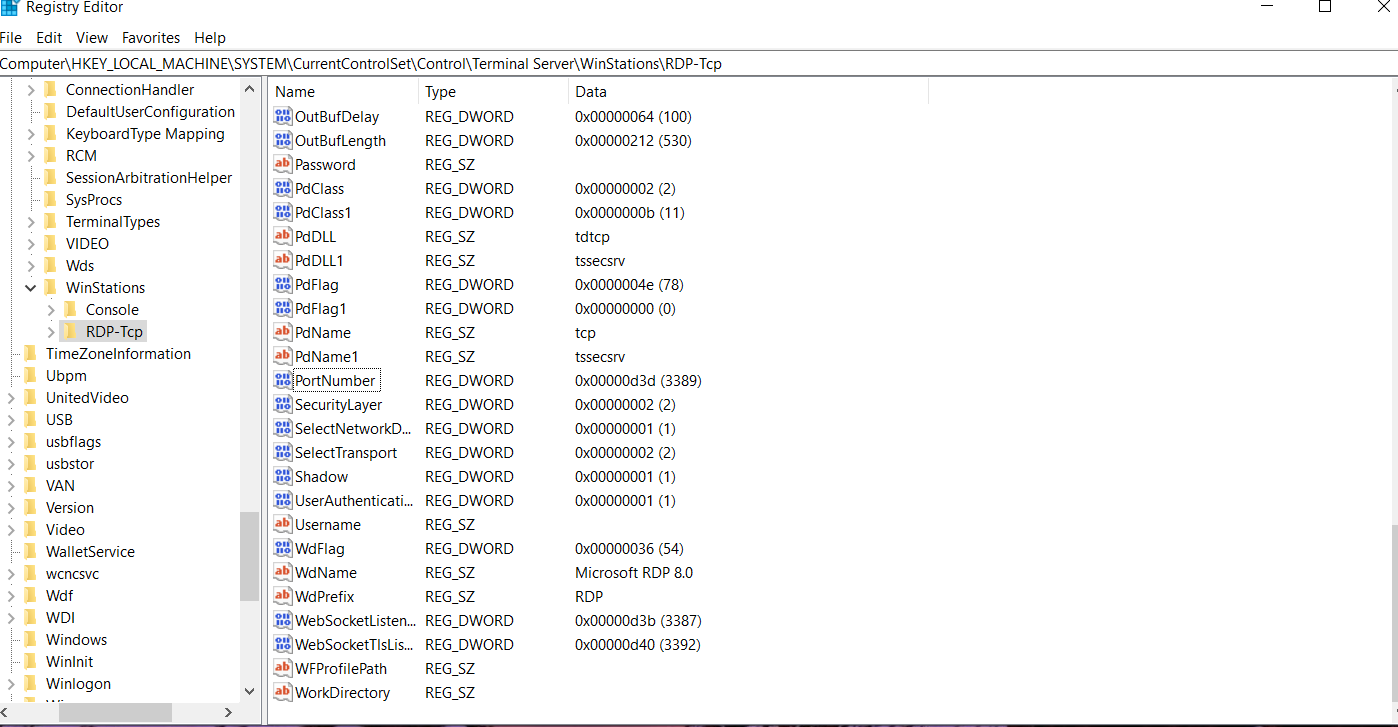This screenshot has width=1398, height=727.
Task: Collapse the WinStations tree node
Action: point(30,288)
